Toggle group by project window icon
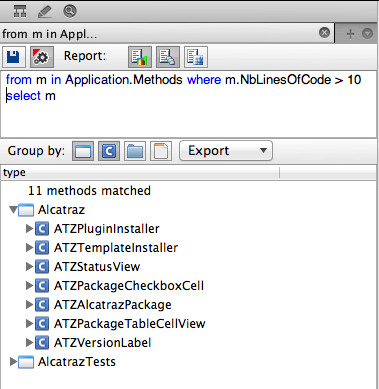 pyautogui.click(x=83, y=151)
